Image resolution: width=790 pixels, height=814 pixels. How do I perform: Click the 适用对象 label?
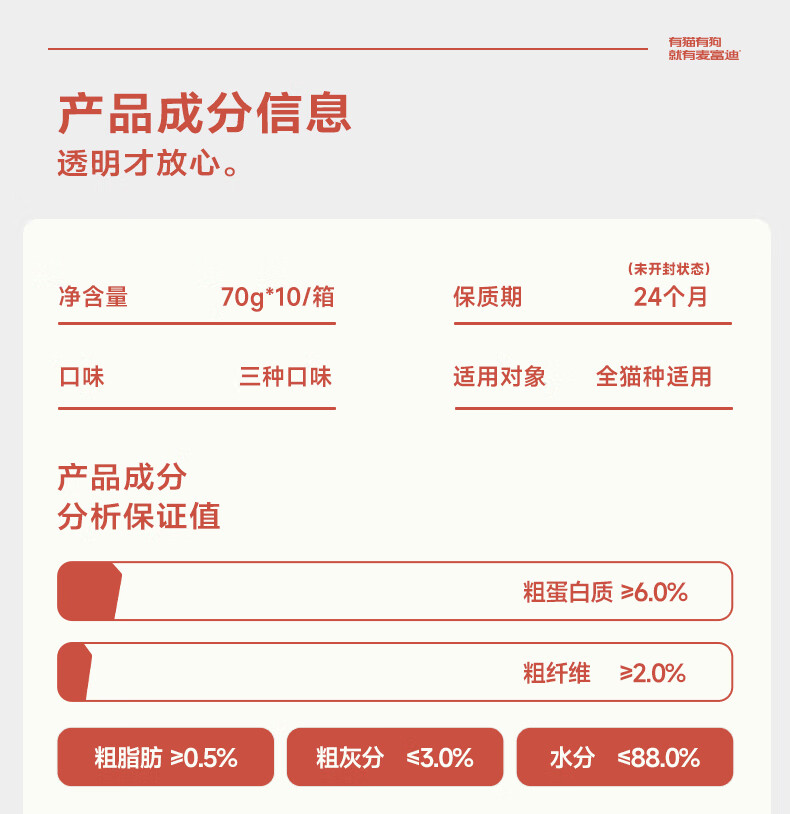click(499, 377)
